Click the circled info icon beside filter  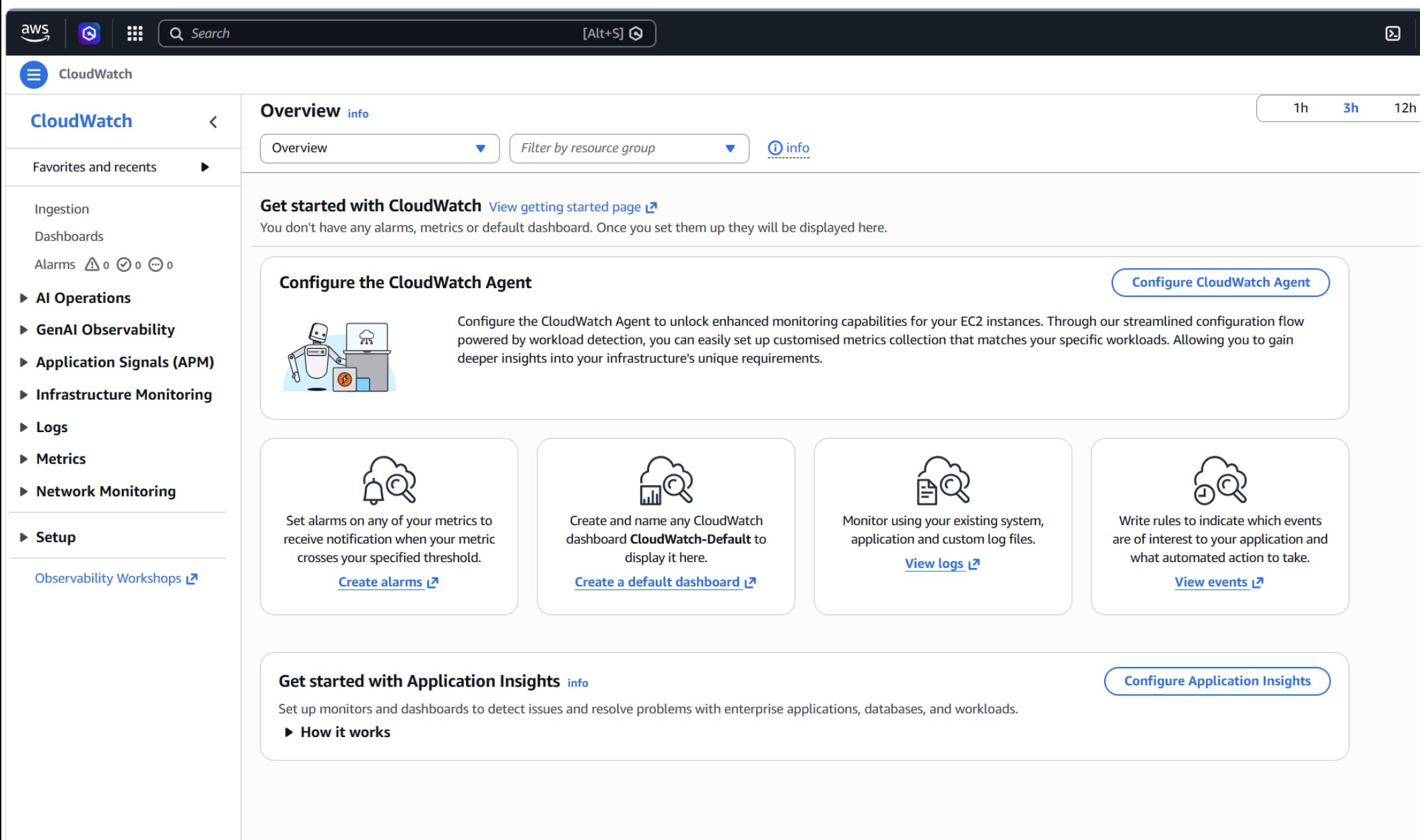point(775,148)
